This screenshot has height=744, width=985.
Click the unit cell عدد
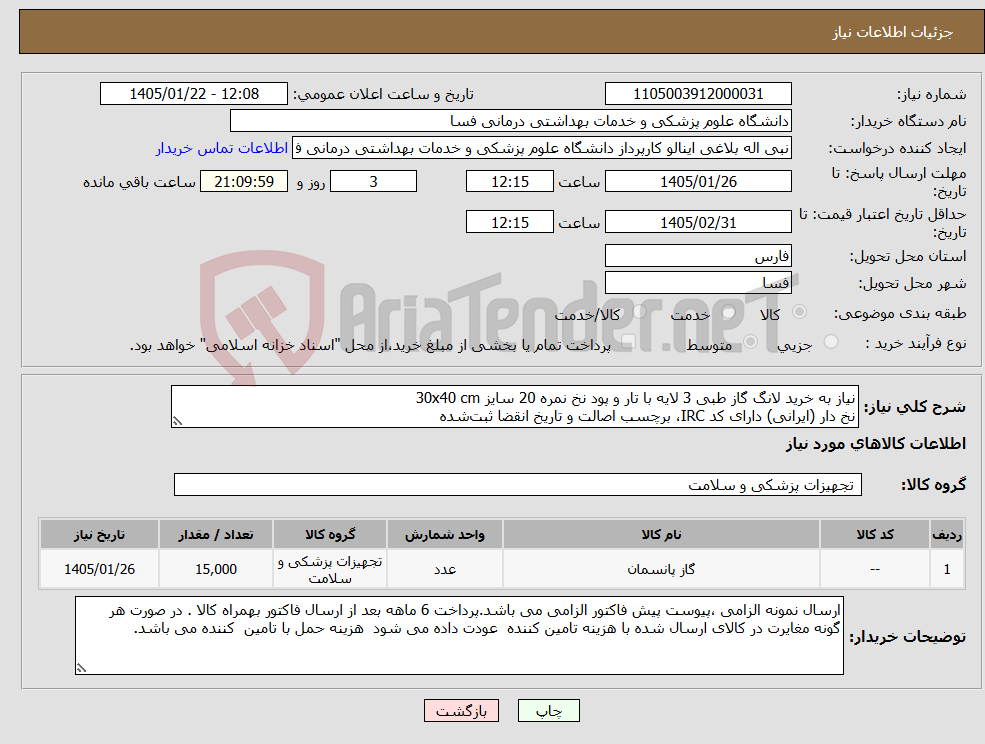tap(445, 569)
